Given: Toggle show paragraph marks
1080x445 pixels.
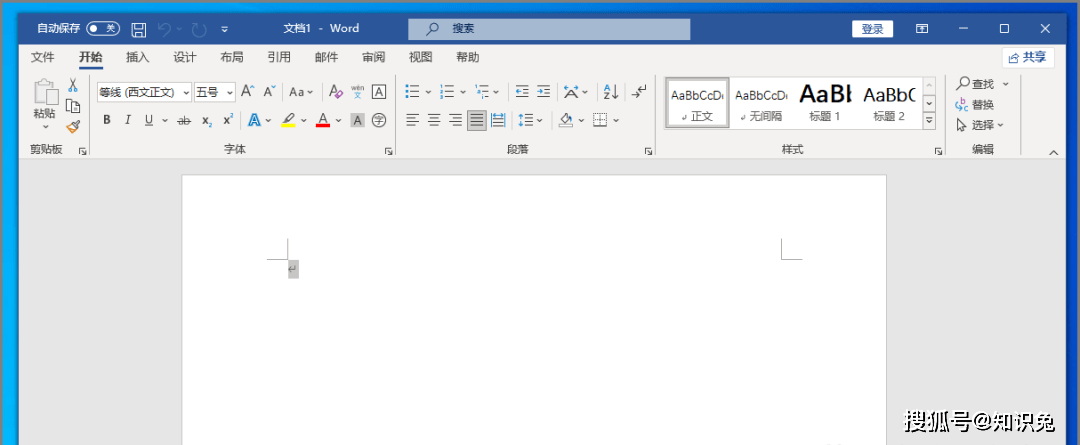Looking at the screenshot, I should 640,92.
